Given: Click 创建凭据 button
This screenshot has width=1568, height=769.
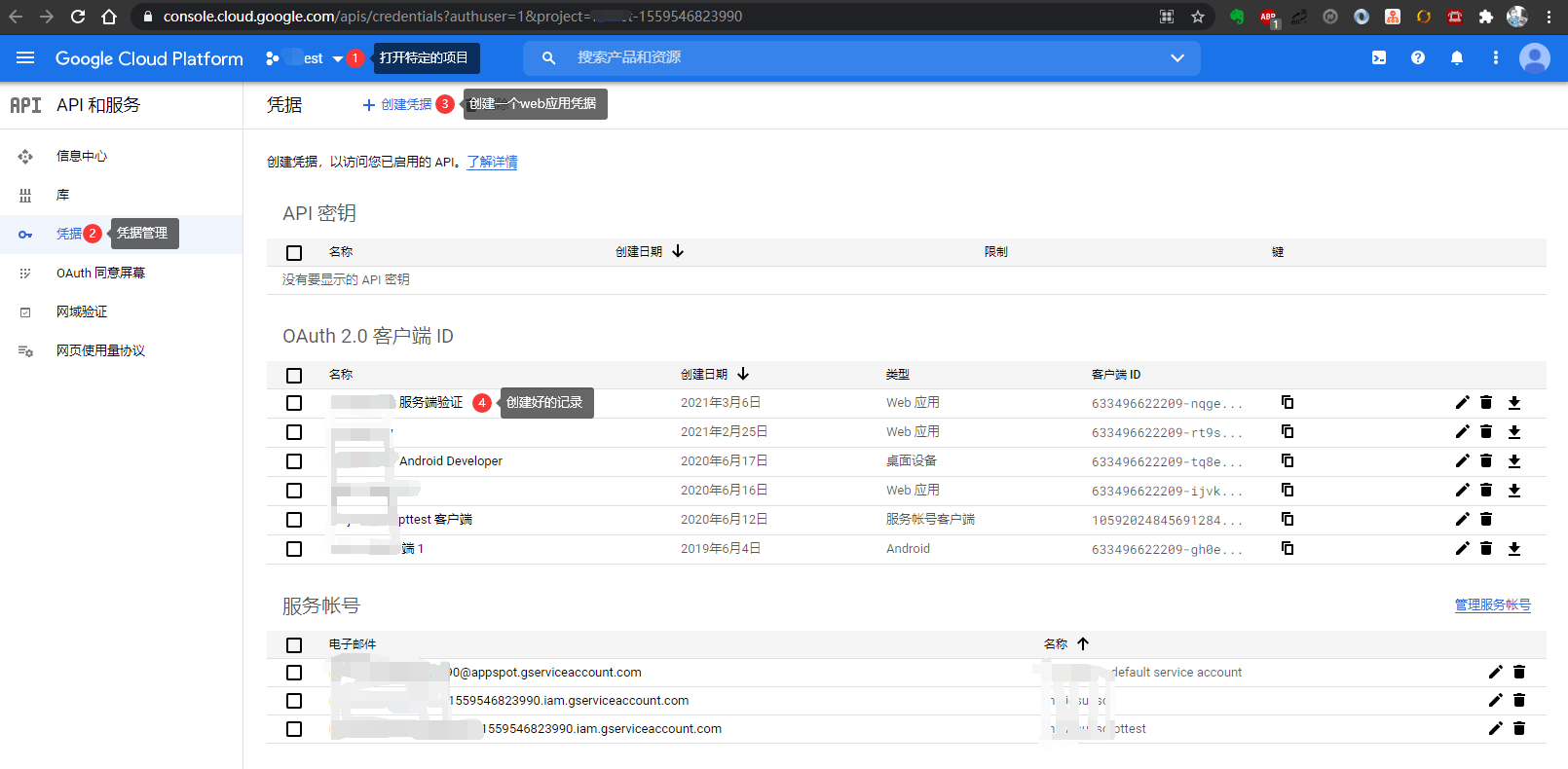Looking at the screenshot, I should 397,104.
